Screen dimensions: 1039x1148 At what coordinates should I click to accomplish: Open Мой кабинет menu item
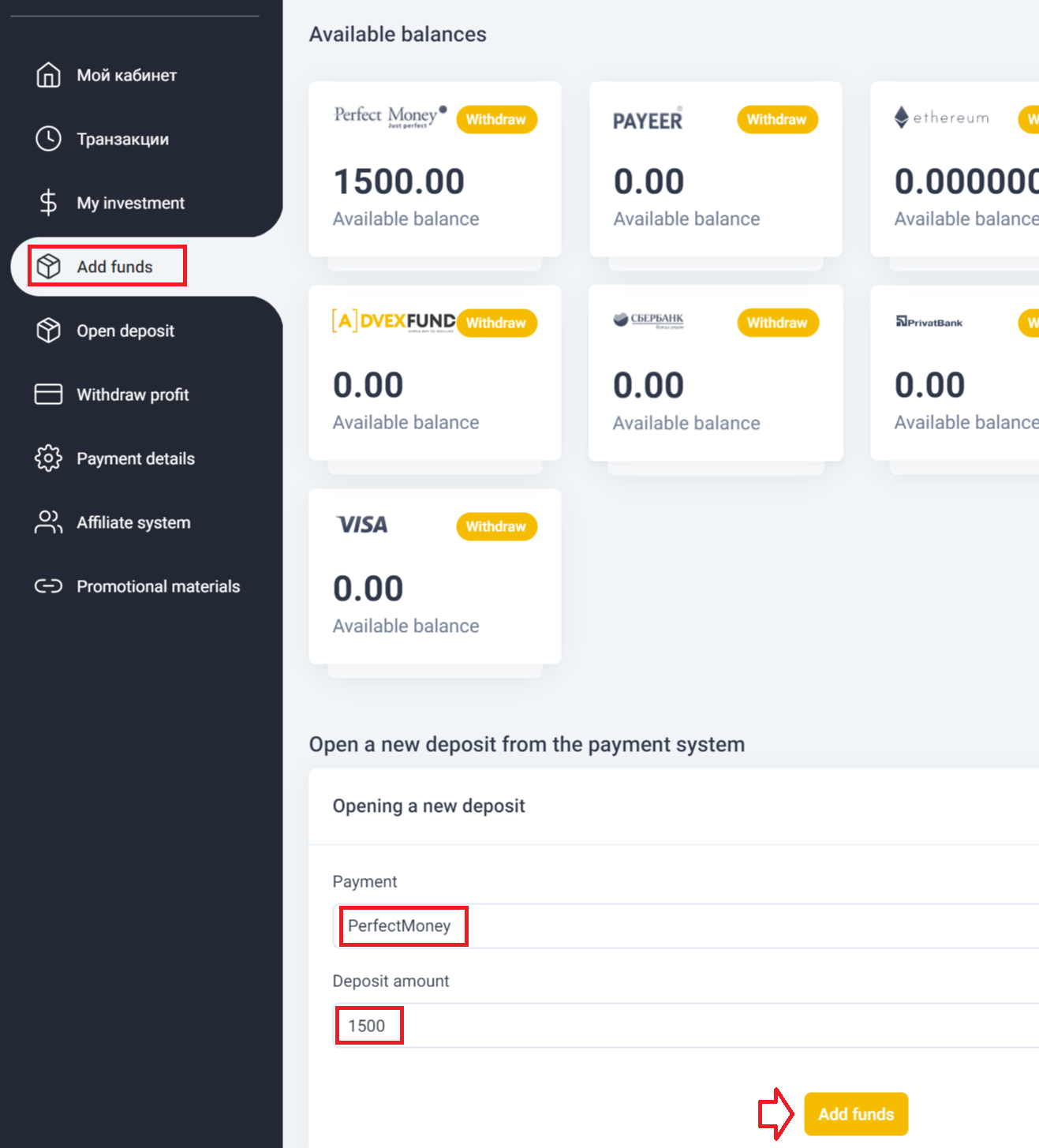coord(126,75)
